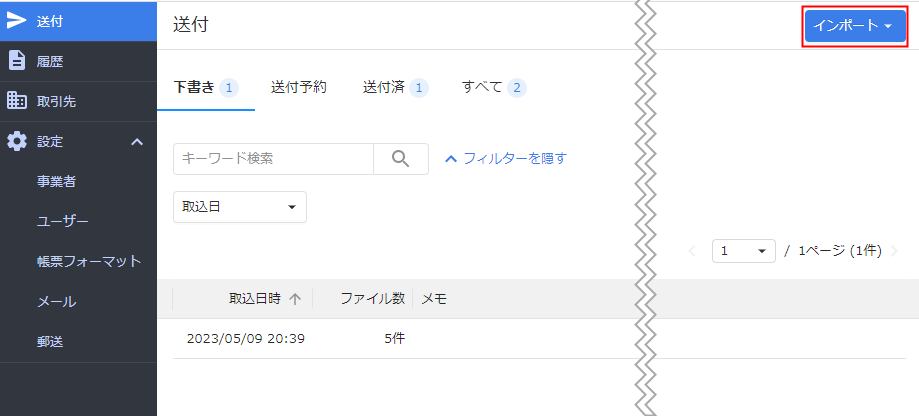Viewport: 919px width, 416px height.
Task: Click the magnifier search icon button
Action: click(x=401, y=159)
